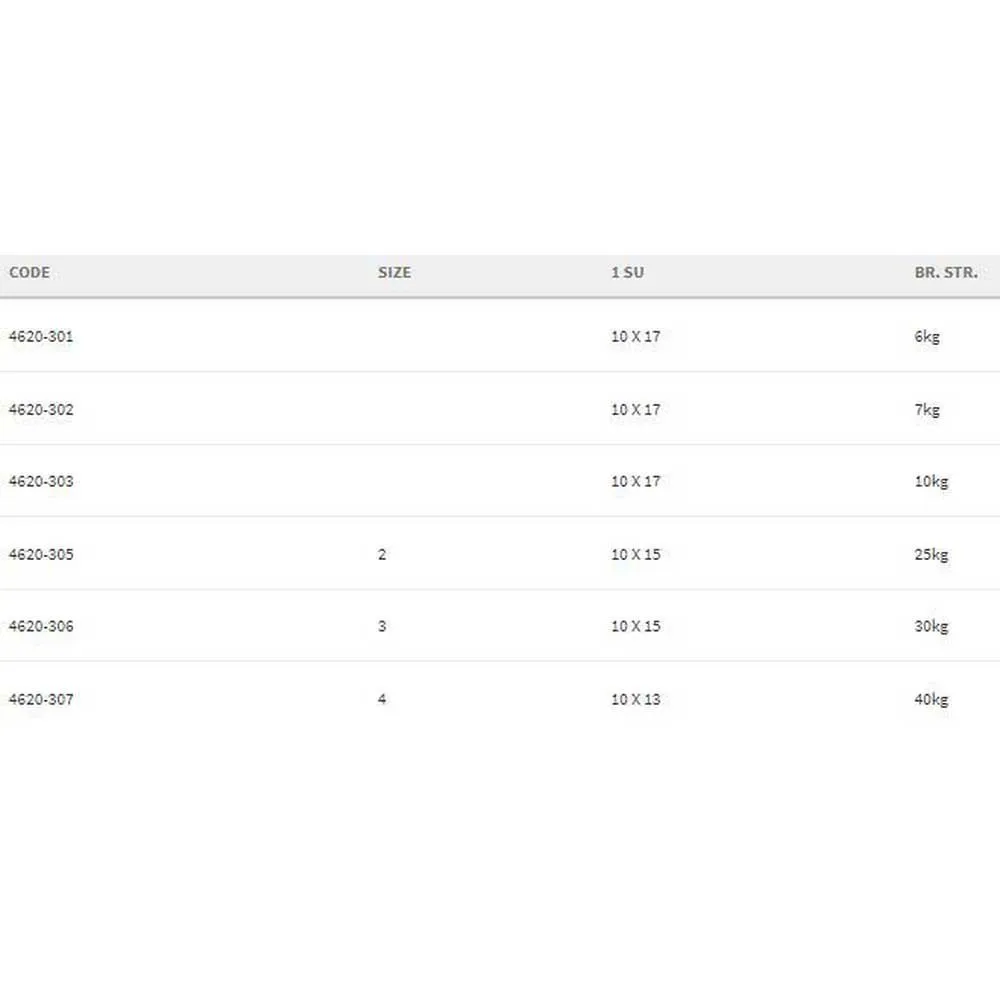The width and height of the screenshot is (1000, 1000).
Task: Click the 10 X 13 pack quantity cell
Action: click(x=636, y=699)
